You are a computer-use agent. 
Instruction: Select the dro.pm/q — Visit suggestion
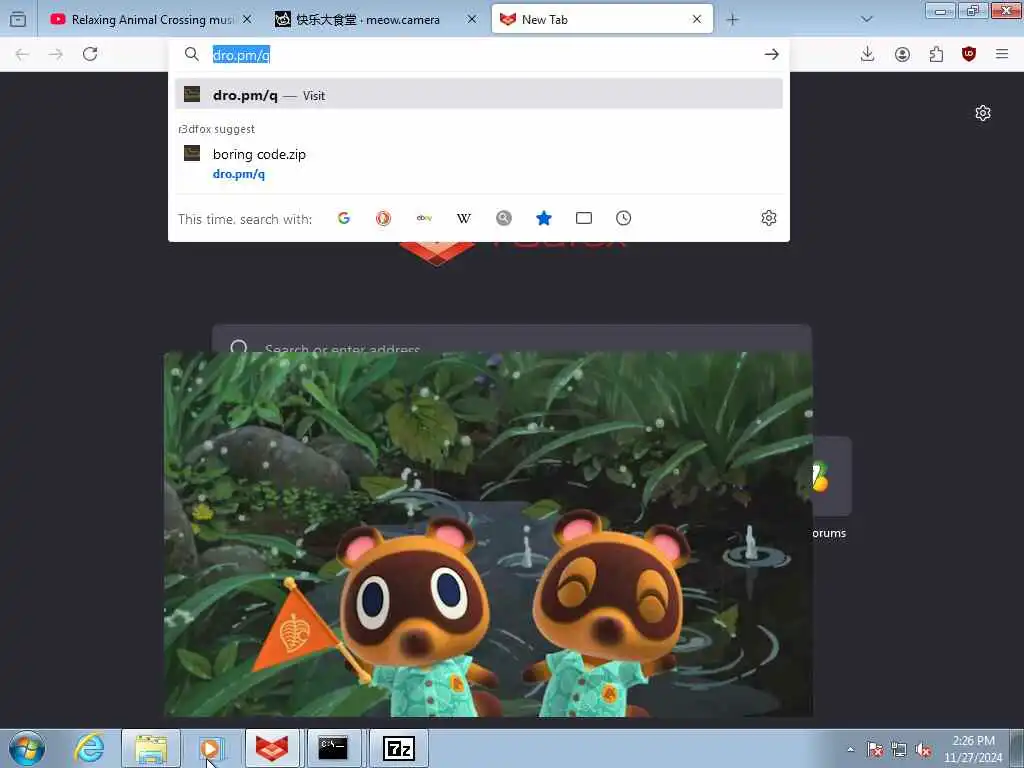point(479,95)
